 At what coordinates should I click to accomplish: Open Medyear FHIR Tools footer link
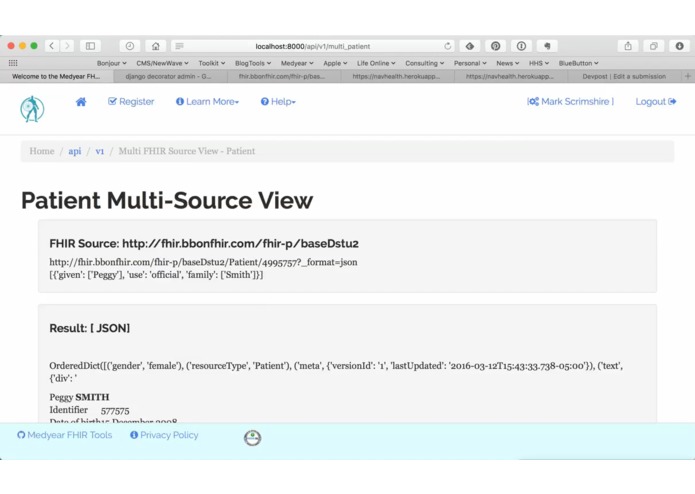pyautogui.click(x=65, y=435)
